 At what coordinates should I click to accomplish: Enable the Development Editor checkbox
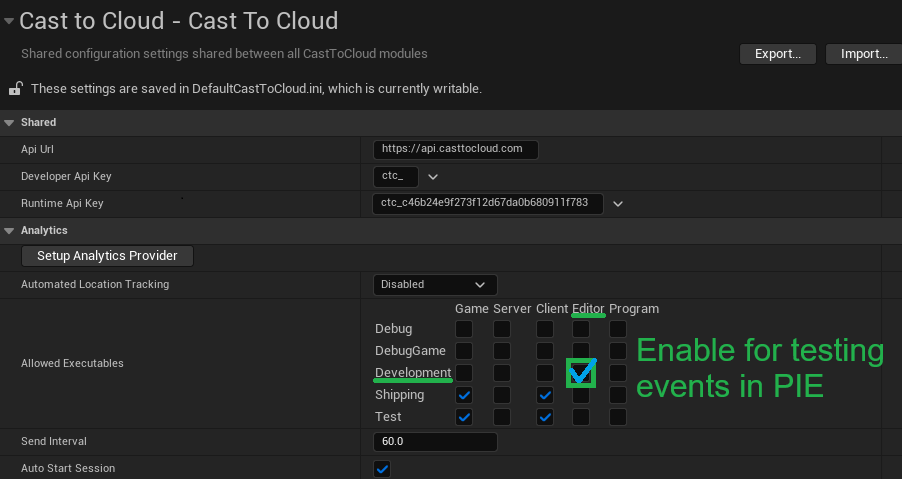[x=581, y=373]
